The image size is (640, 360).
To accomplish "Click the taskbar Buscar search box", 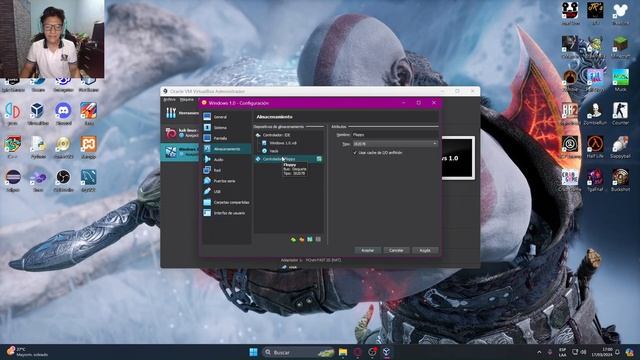I will (298, 352).
